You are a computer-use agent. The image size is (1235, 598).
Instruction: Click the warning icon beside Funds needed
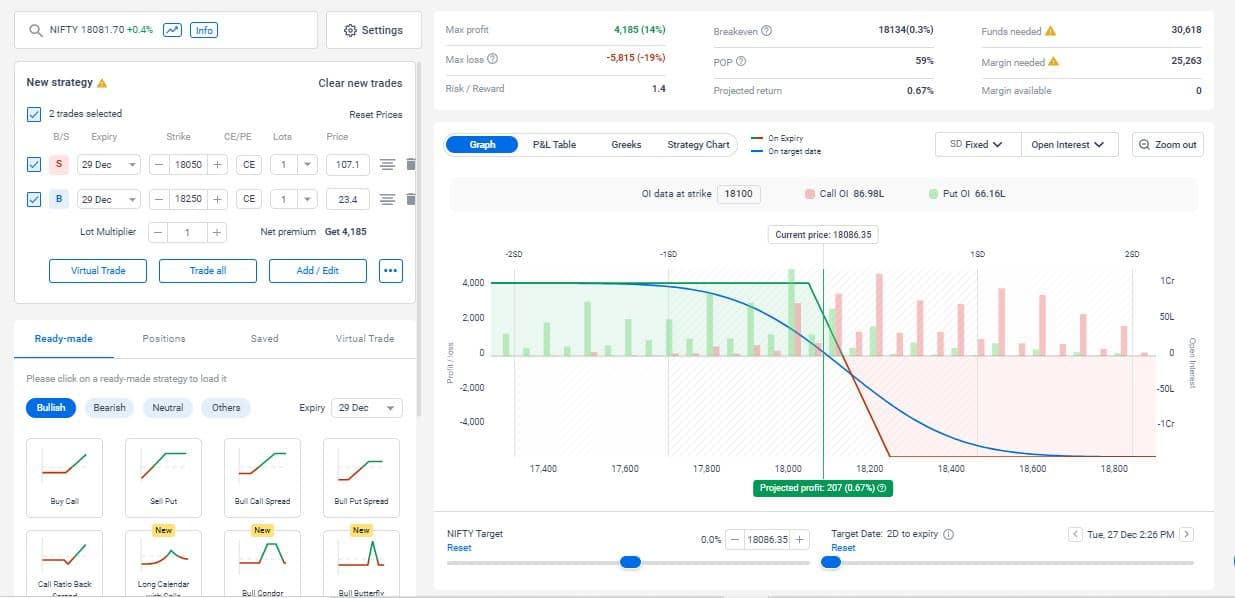click(1051, 30)
